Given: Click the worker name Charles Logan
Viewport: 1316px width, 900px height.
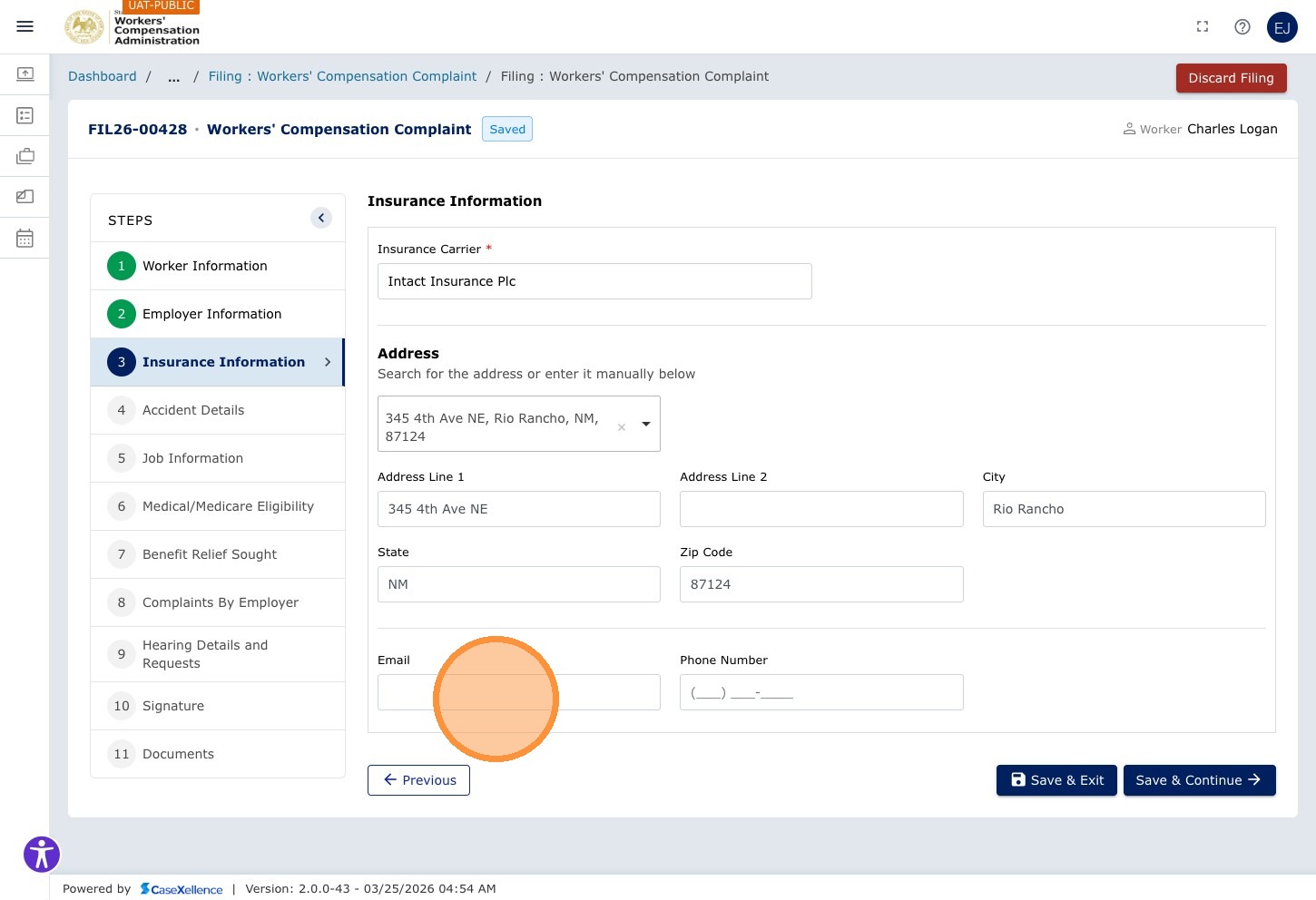Looking at the screenshot, I should point(1233,129).
